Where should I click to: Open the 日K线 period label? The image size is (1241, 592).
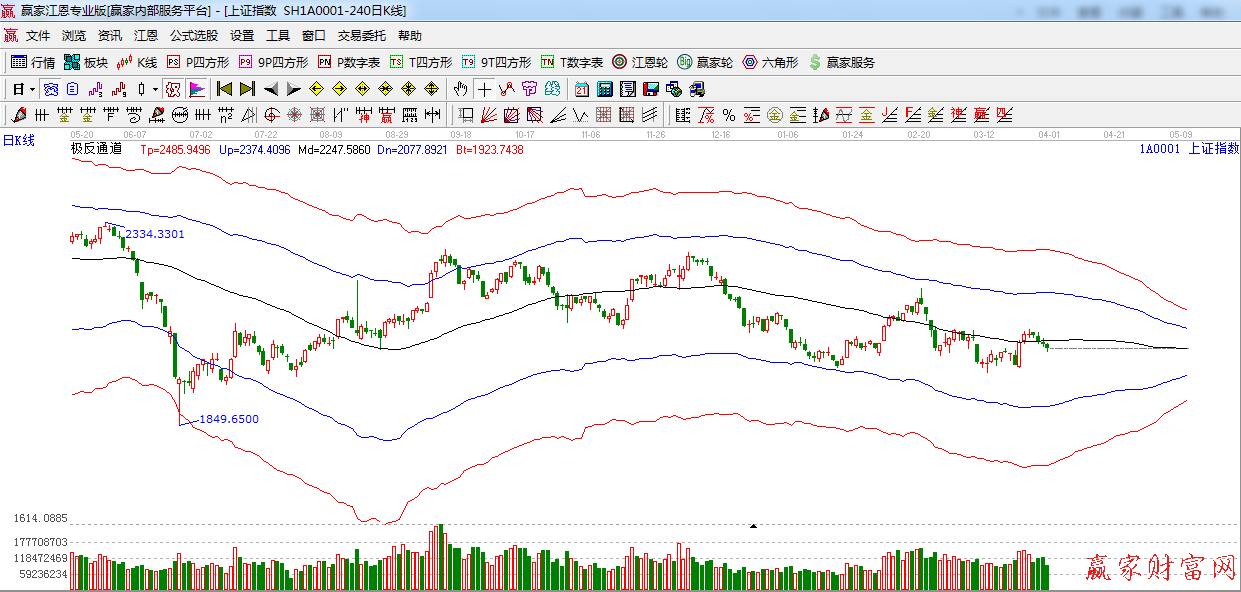coord(18,141)
